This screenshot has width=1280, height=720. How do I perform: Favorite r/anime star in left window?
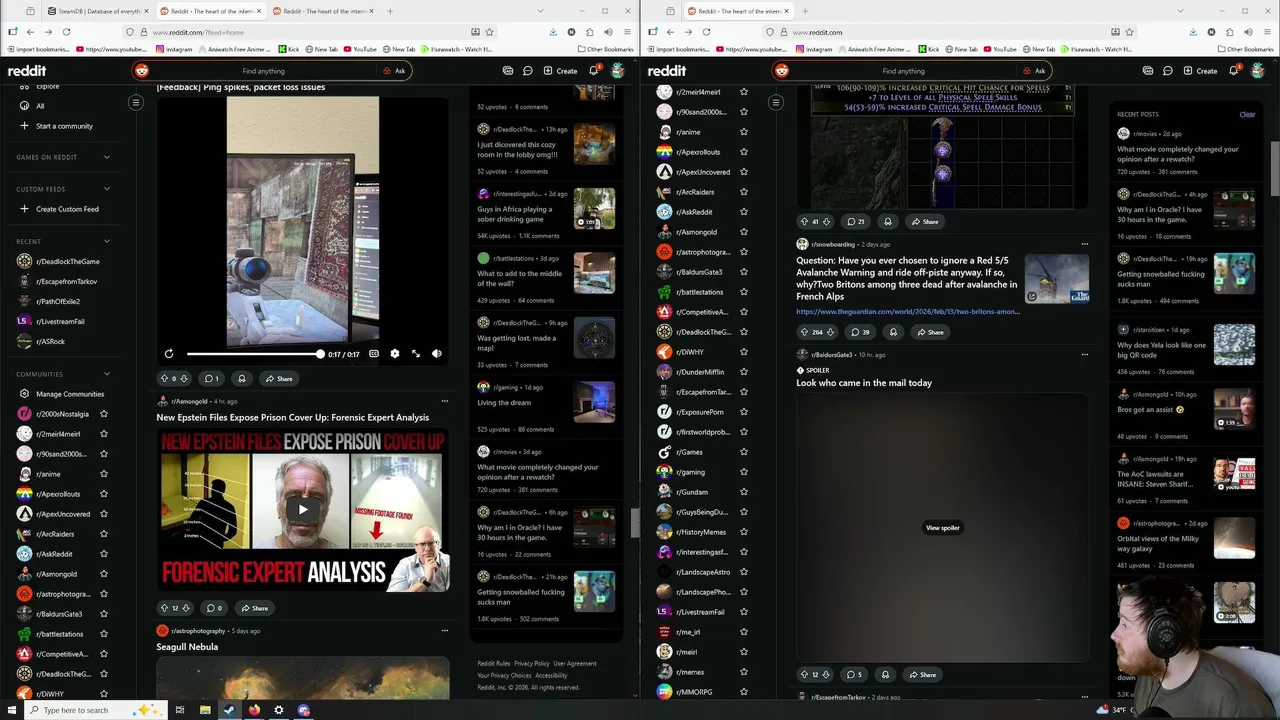tap(104, 474)
